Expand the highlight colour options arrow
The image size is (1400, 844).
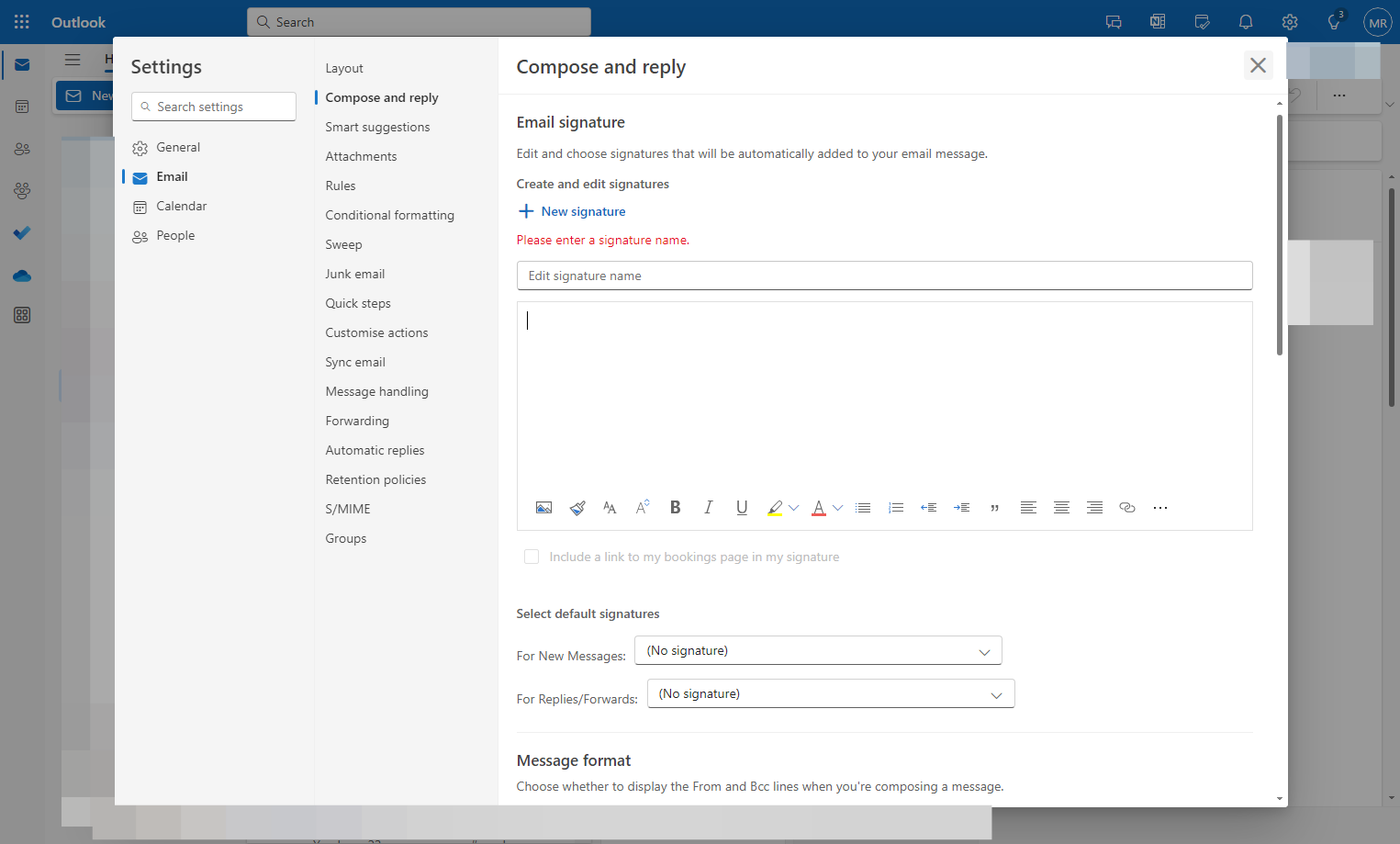[794, 508]
